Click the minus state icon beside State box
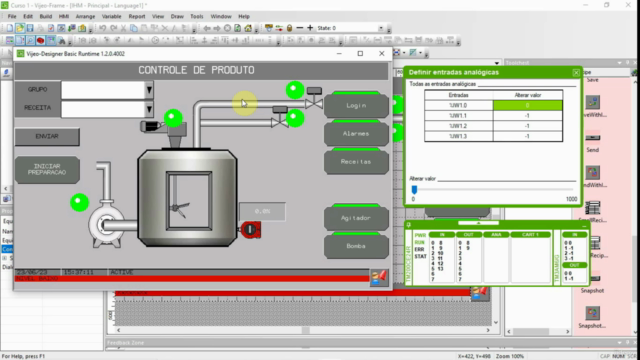The width and height of the screenshot is (640, 360). pos(300,28)
